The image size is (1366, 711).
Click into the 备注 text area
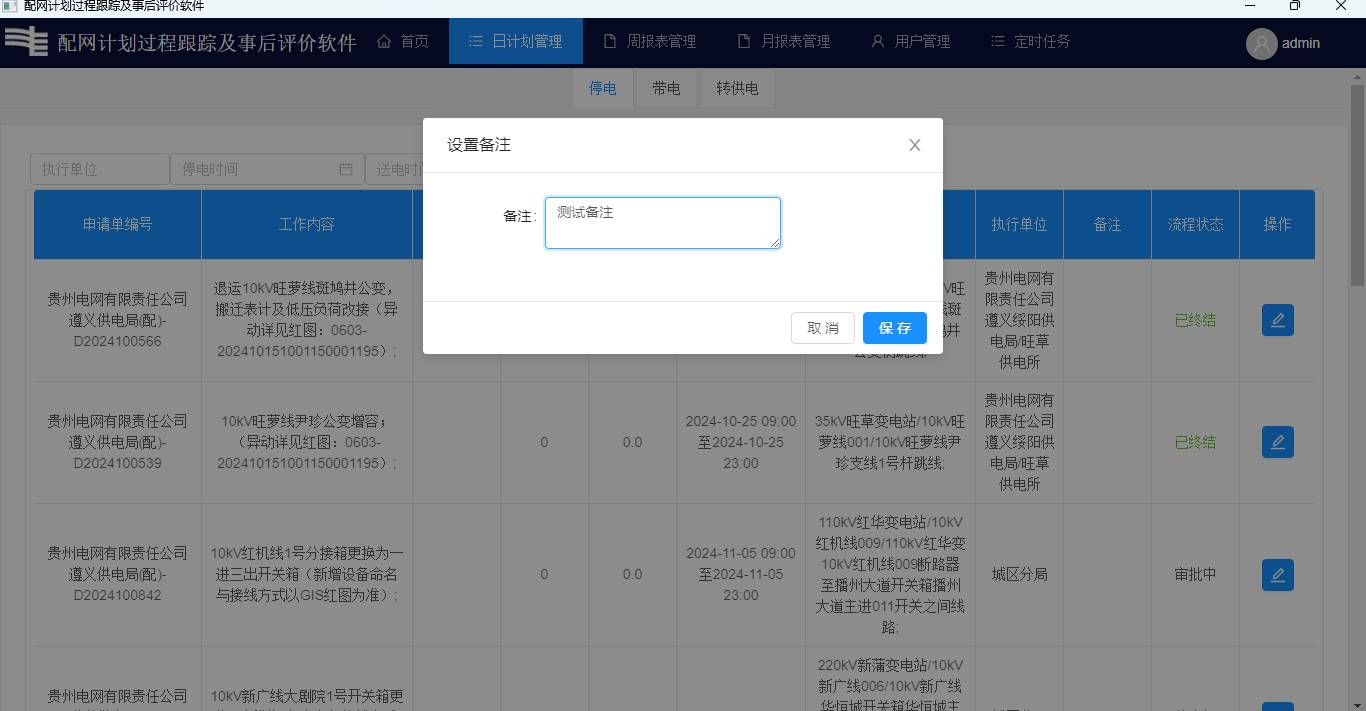662,223
